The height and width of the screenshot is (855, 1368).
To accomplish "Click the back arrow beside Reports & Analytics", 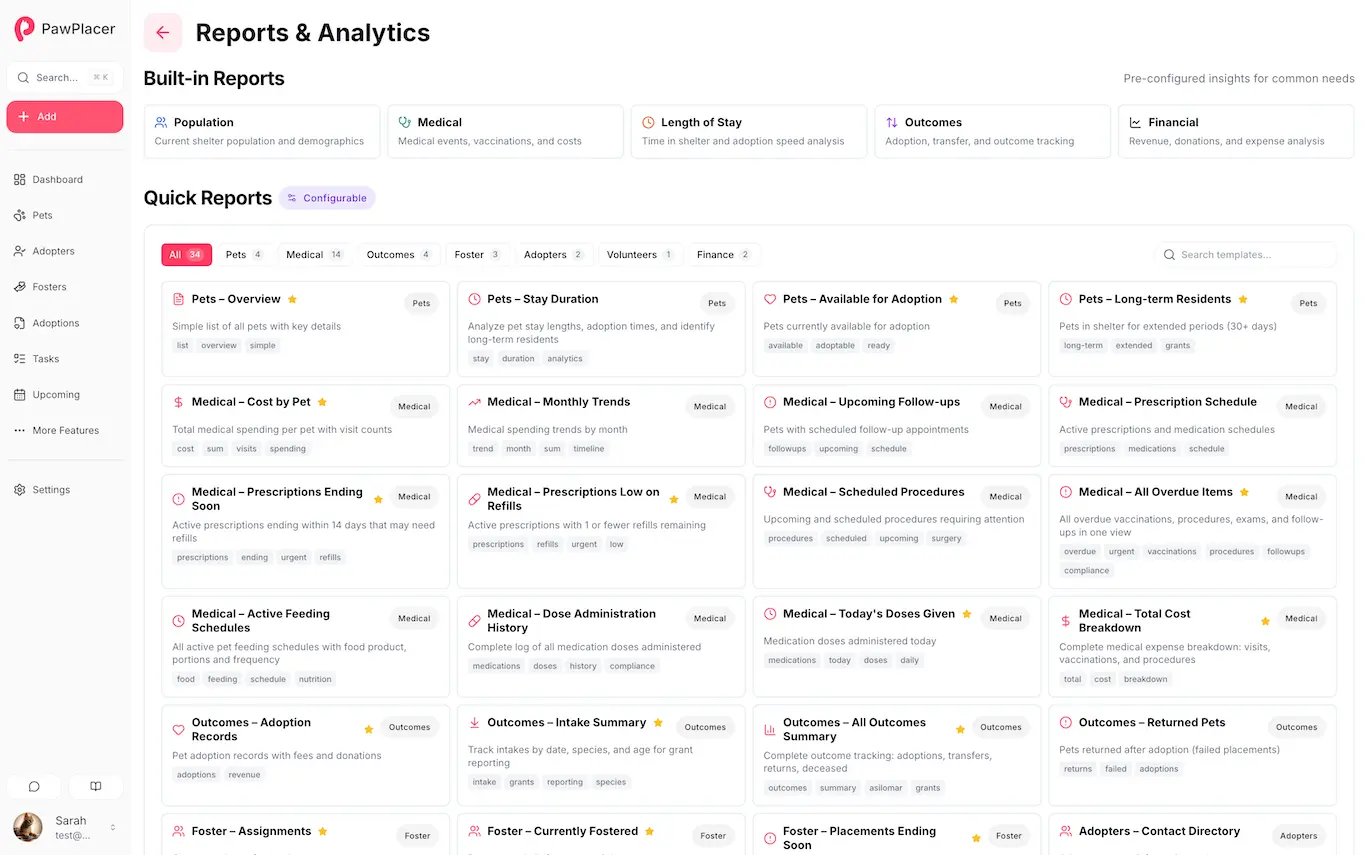I will coord(162,33).
